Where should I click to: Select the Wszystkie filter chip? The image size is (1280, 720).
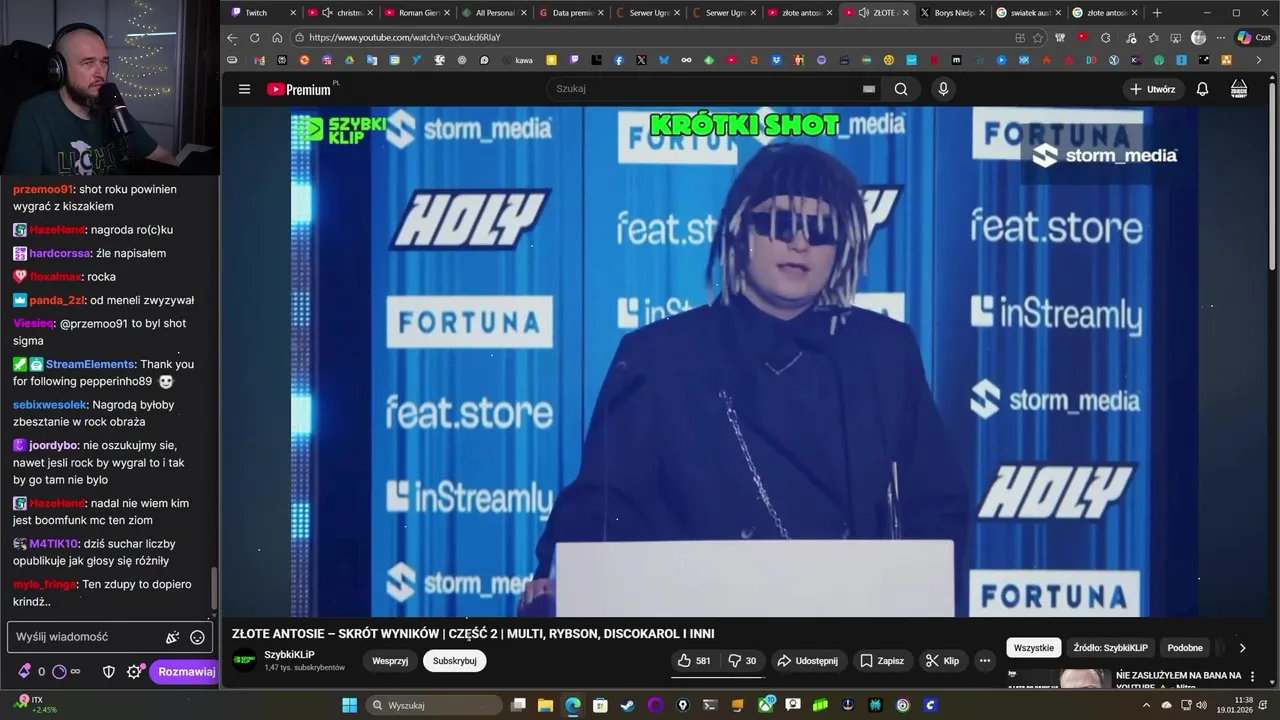click(1033, 648)
